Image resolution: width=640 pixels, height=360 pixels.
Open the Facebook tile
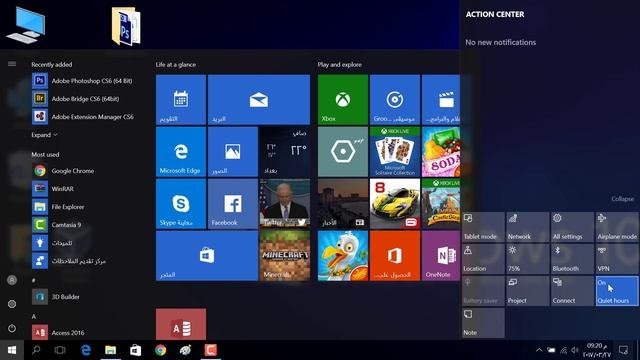pyautogui.click(x=233, y=204)
